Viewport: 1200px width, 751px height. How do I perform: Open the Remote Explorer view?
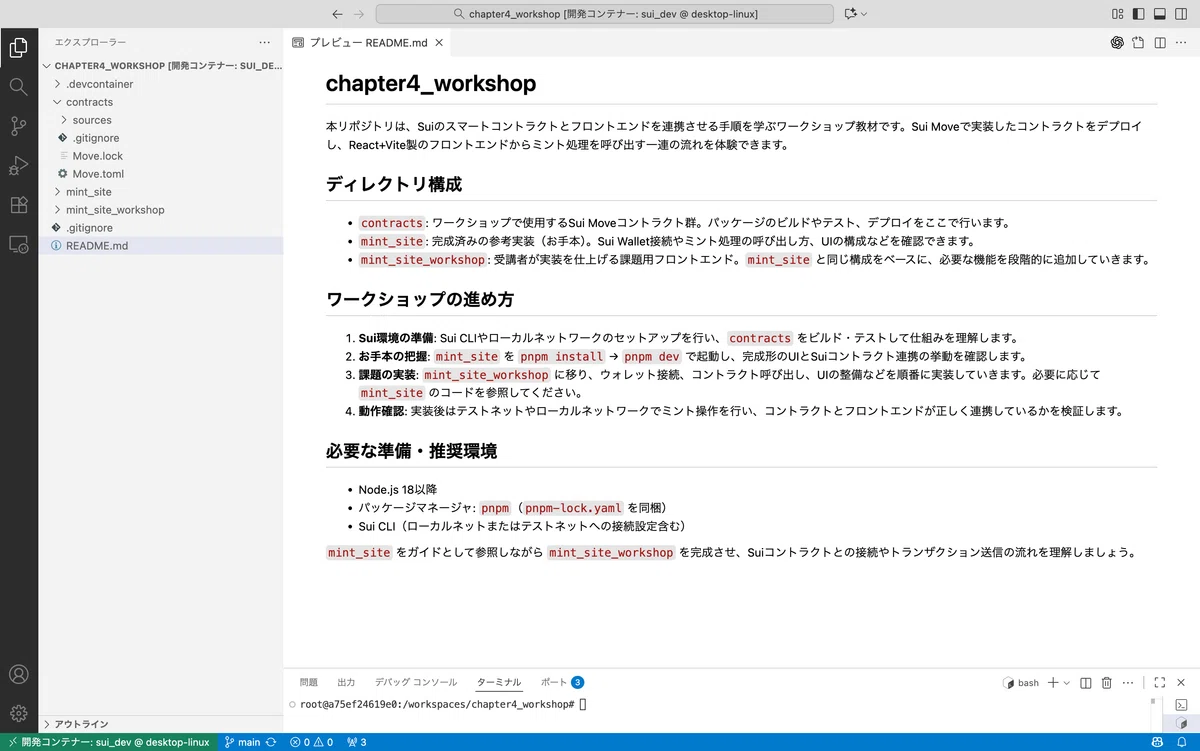coord(18,243)
